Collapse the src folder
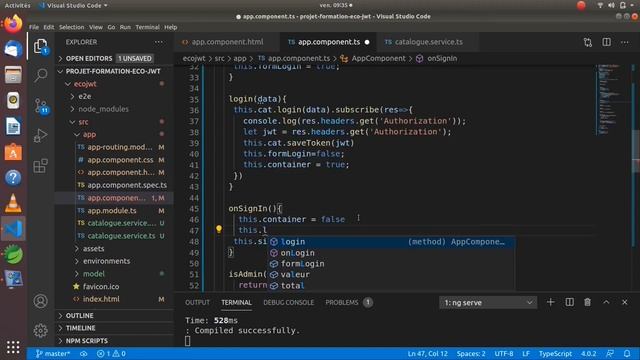This screenshot has width=640, height=360. 83,122
